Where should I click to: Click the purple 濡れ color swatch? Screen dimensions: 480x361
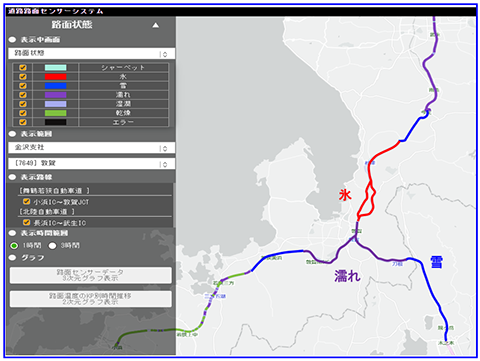pyautogui.click(x=56, y=95)
